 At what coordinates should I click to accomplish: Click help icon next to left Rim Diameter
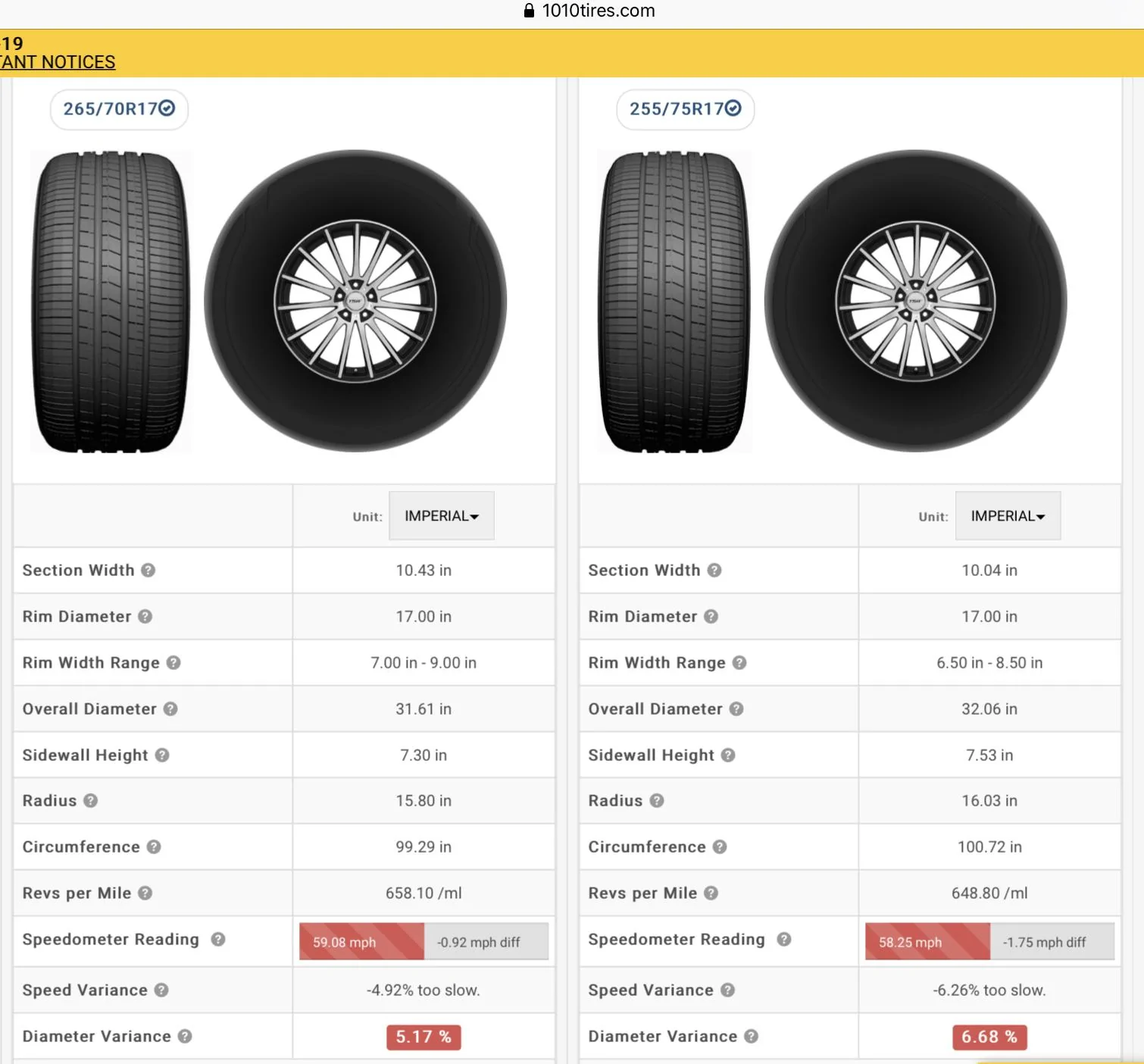[x=145, y=616]
